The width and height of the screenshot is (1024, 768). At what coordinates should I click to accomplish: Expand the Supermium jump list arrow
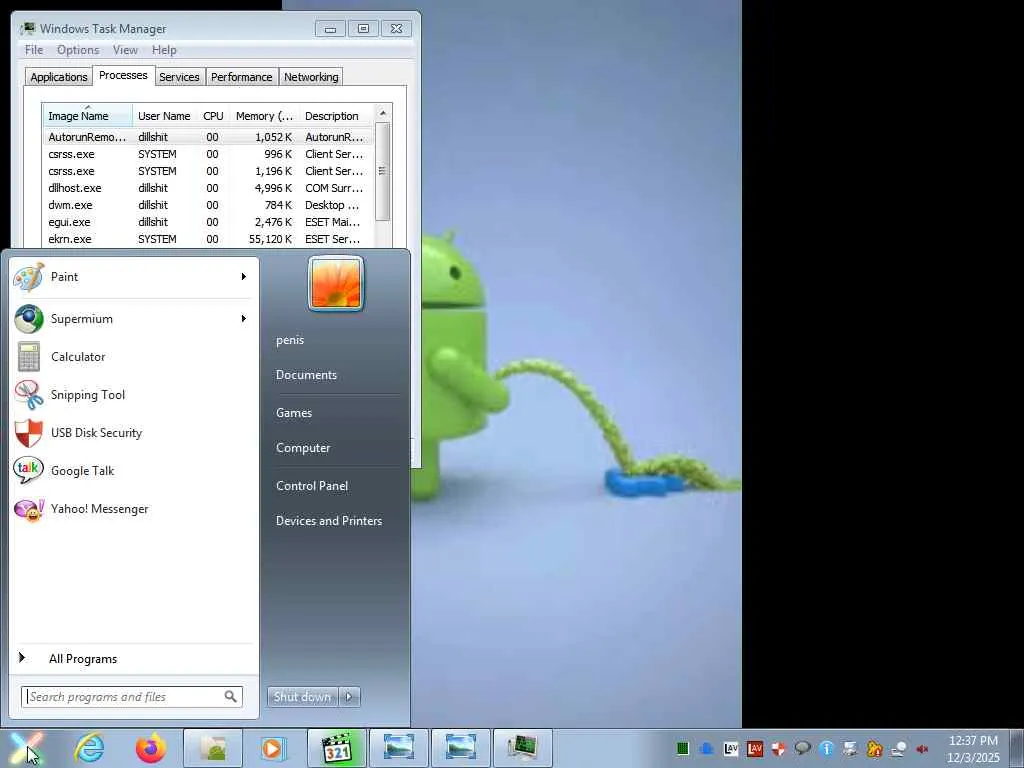pyautogui.click(x=244, y=319)
